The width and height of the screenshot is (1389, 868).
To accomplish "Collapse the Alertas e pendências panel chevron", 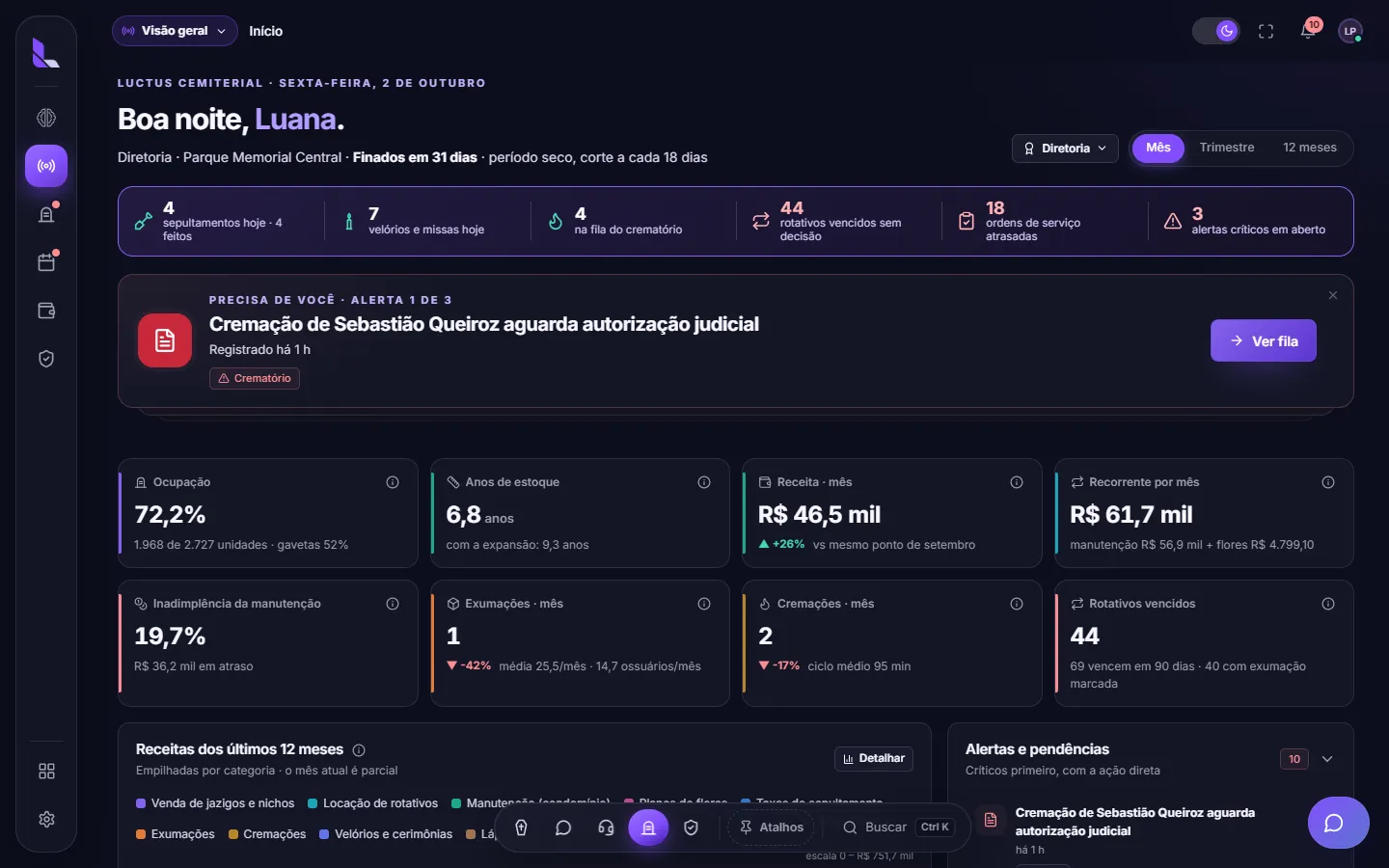I will (x=1327, y=759).
